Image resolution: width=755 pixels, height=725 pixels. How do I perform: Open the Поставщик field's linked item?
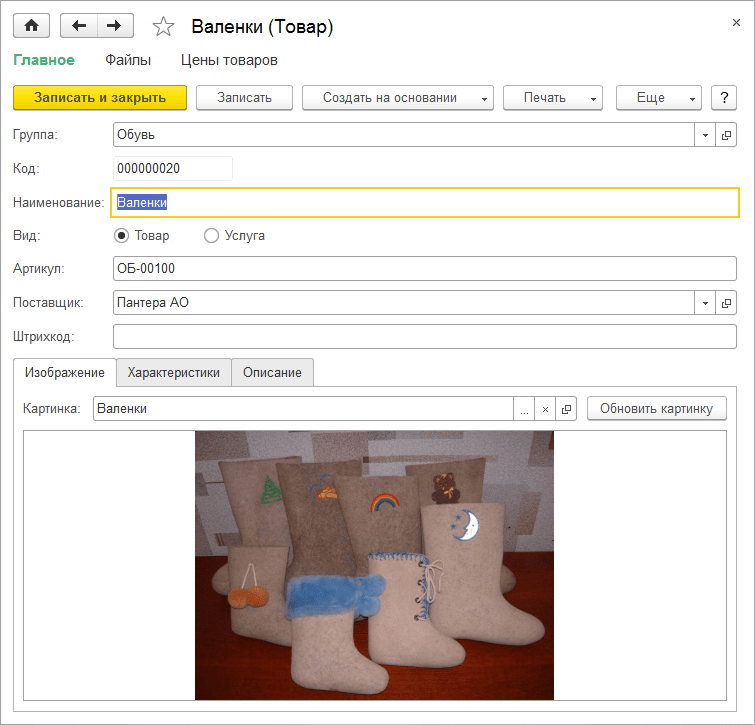coord(726,303)
